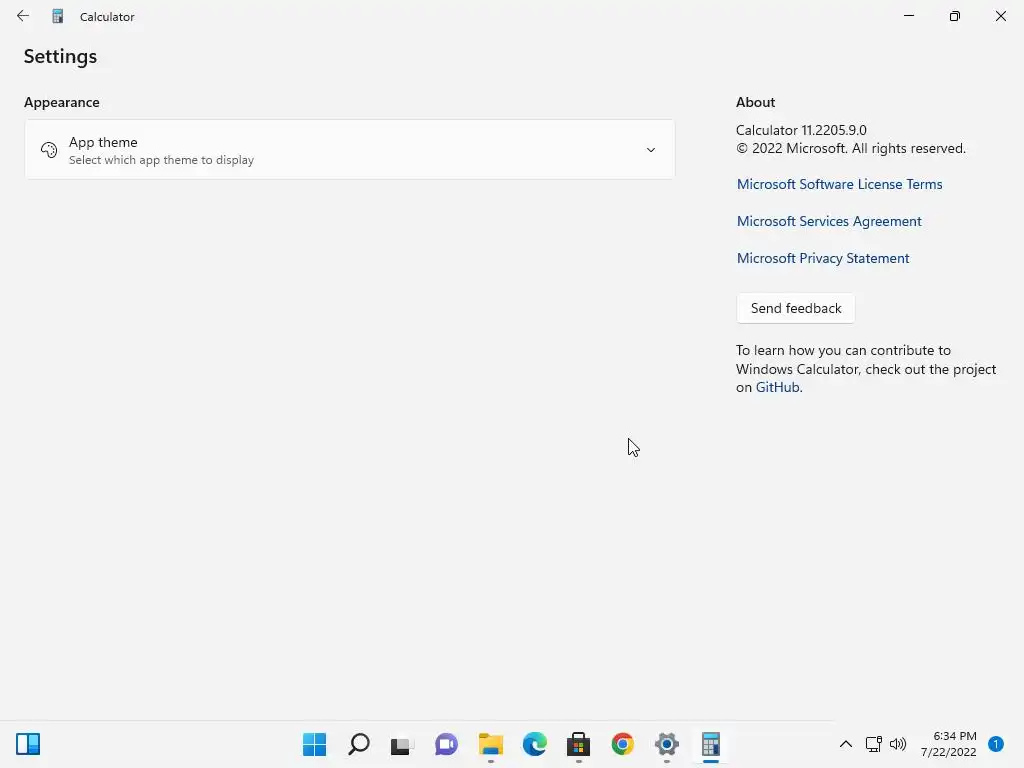
Task: Open the notification badge showing 1
Action: click(996, 744)
